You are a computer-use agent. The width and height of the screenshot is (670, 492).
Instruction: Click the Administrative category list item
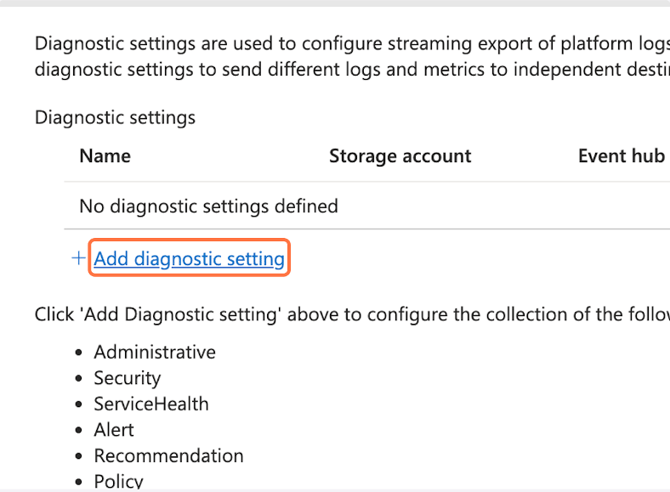click(154, 352)
